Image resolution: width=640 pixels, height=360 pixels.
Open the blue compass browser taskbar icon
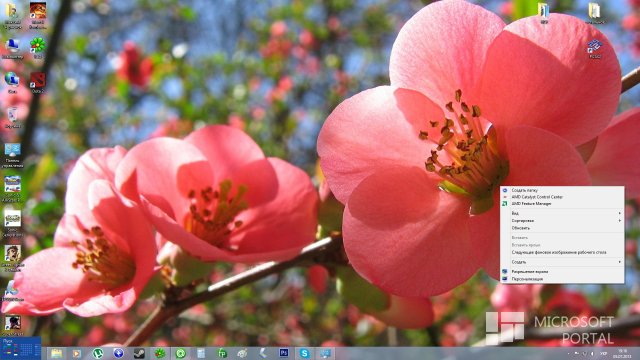point(118,353)
